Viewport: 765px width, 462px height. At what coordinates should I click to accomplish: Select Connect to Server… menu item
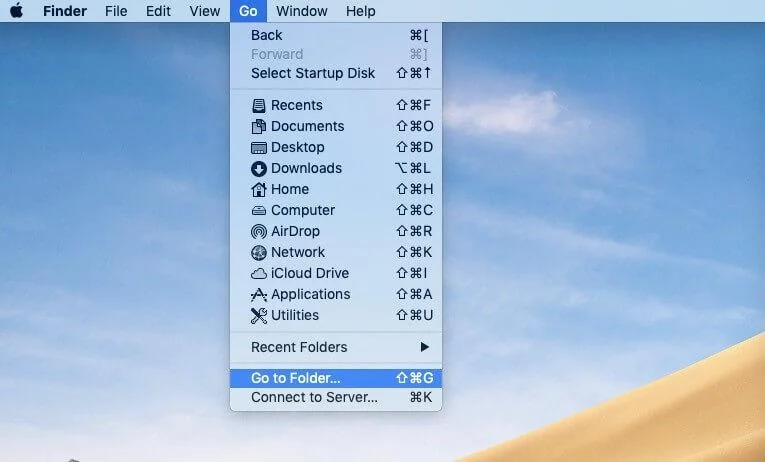[x=336, y=397]
